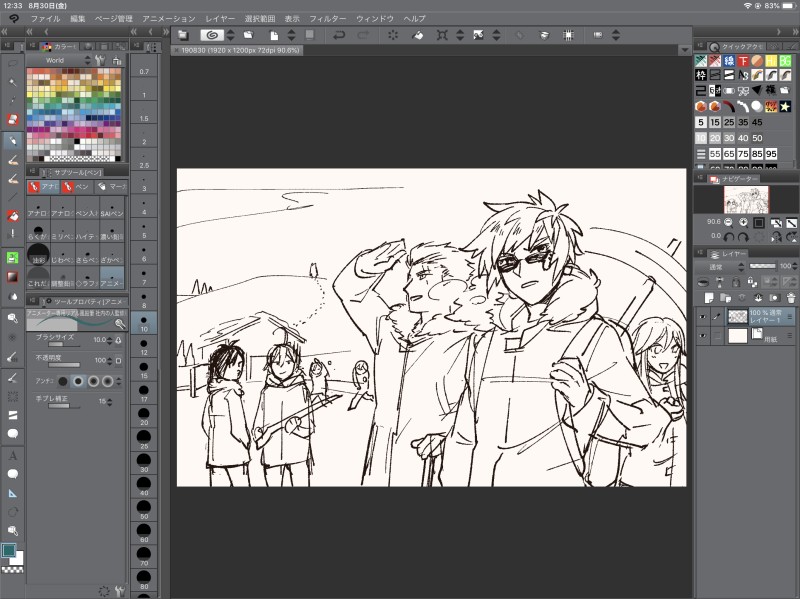Viewport: 800px width, 599px height.
Task: Select the SAIペン sub tool
Action: tap(112, 209)
